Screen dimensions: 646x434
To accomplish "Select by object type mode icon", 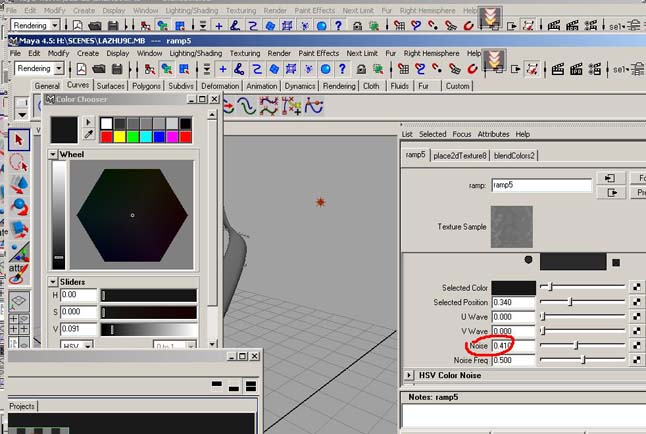I will click(167, 69).
